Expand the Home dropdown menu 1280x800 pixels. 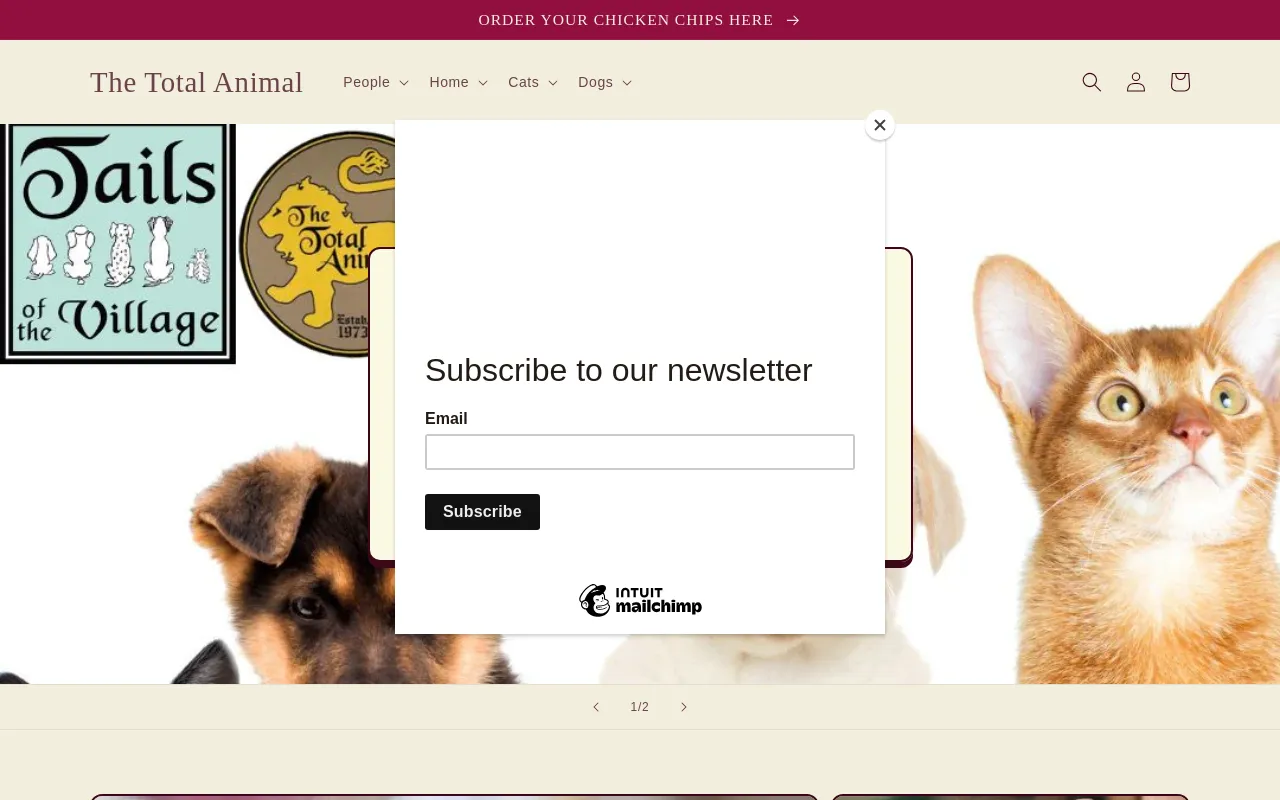click(459, 82)
